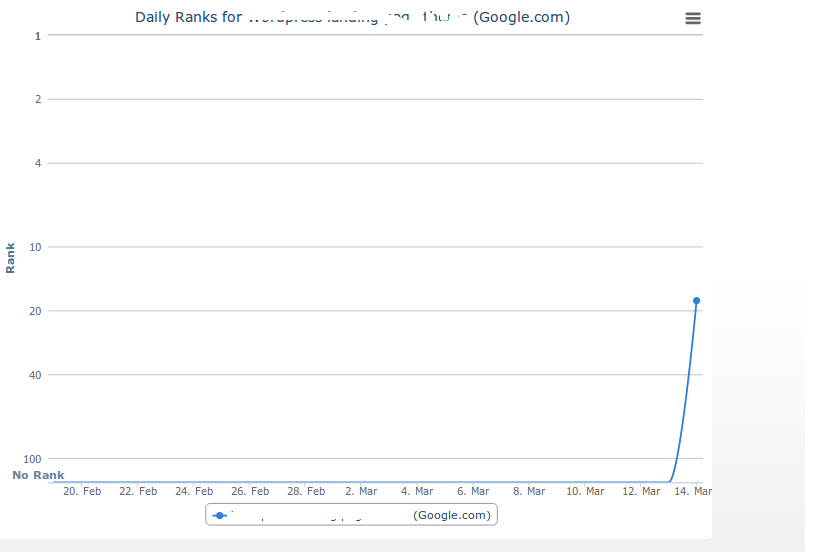Screen dimensions: 819x552
Task: Click the 8. Mar x-axis label
Action: (529, 491)
